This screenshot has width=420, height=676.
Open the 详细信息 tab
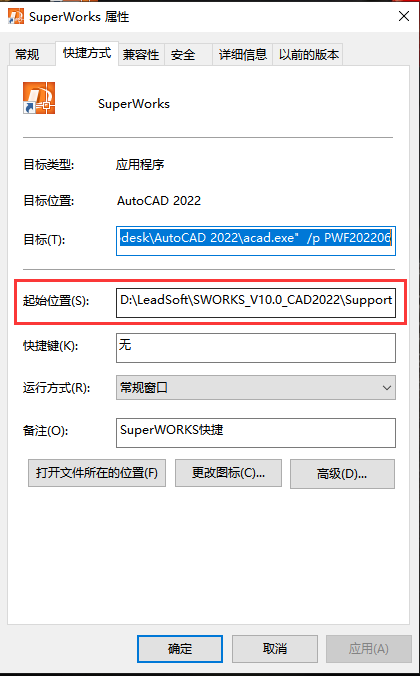coord(243,55)
